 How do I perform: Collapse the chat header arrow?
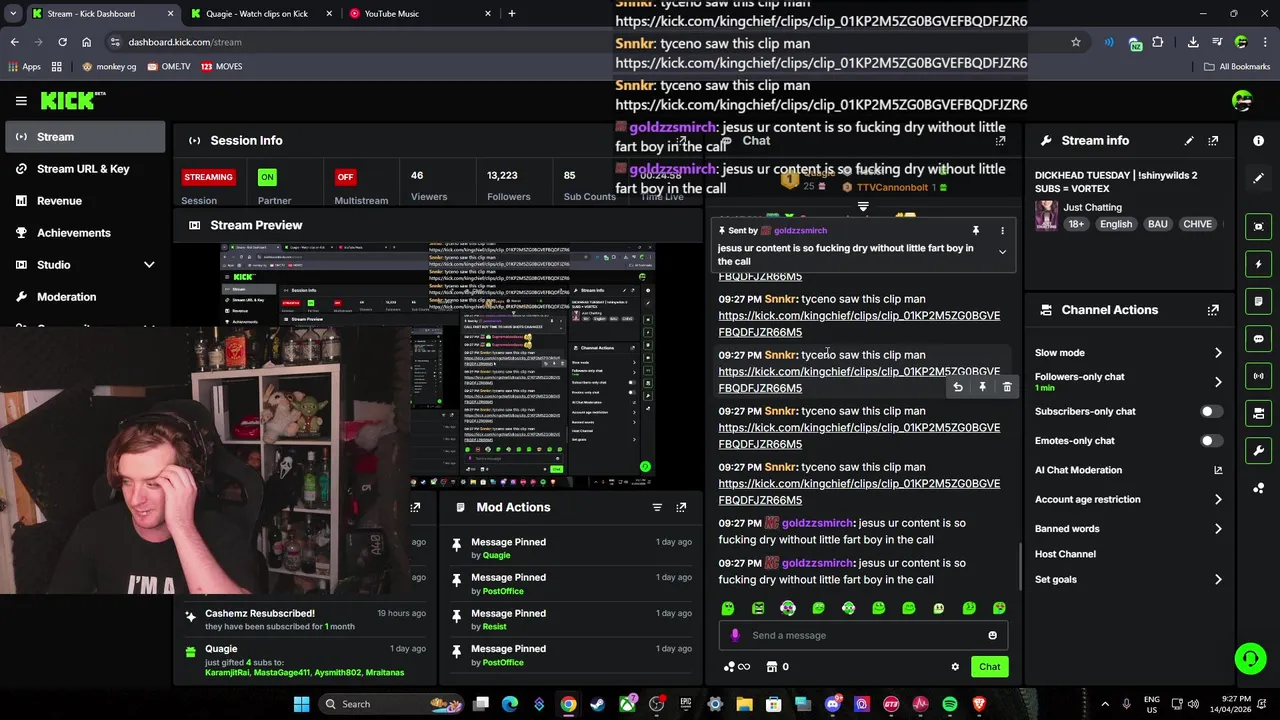(x=863, y=208)
